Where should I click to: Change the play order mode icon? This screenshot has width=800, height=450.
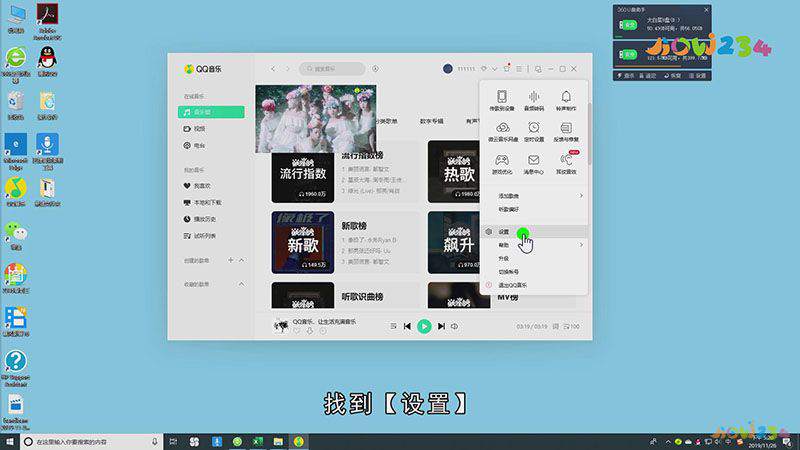[x=393, y=326]
